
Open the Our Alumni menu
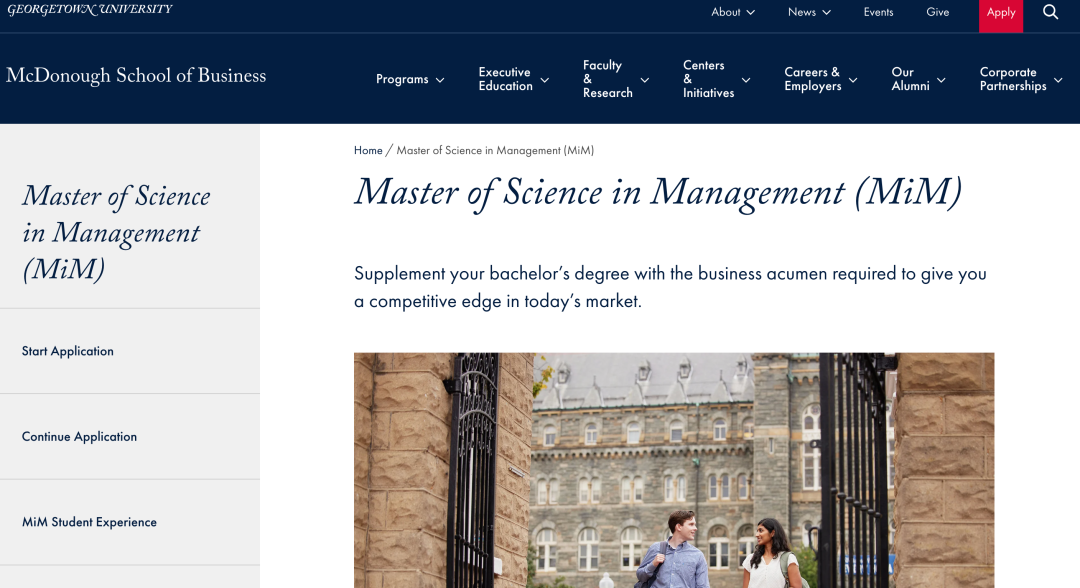pyautogui.click(x=911, y=79)
